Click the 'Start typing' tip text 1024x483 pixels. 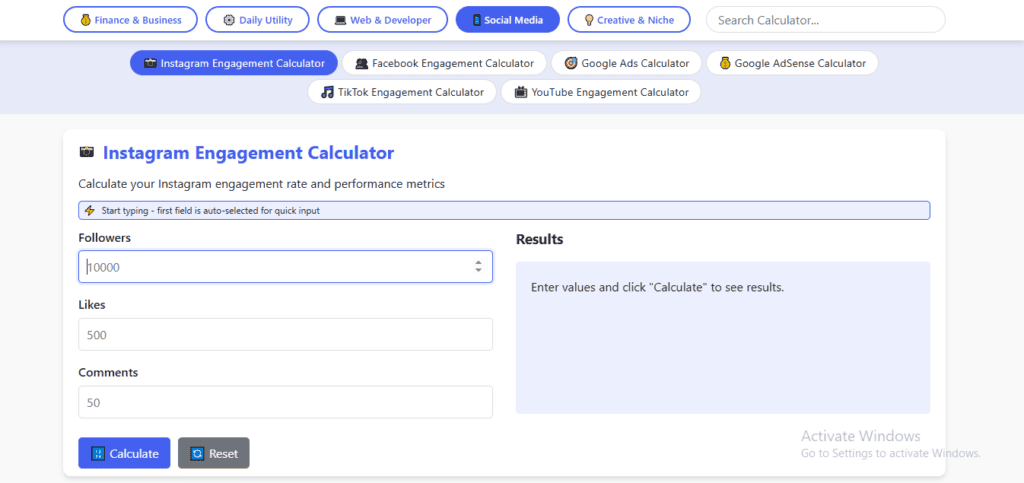tap(211, 211)
